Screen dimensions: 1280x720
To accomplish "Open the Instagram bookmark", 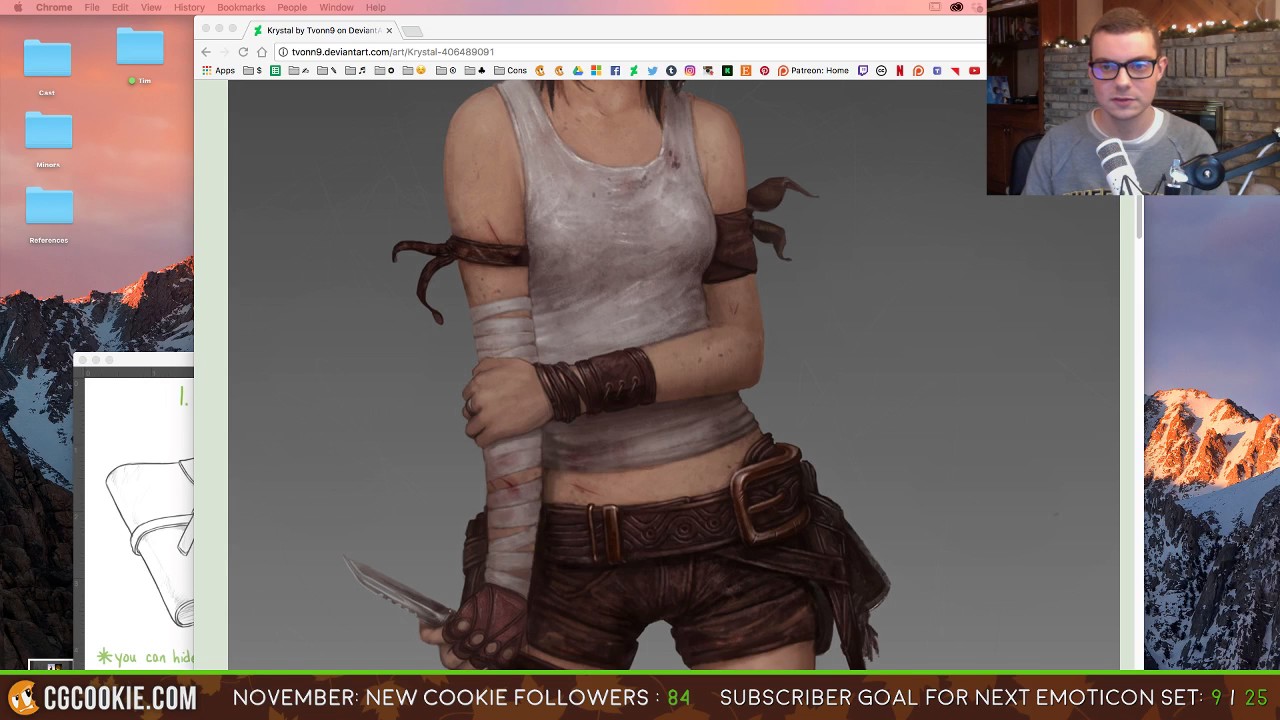I will [x=690, y=71].
